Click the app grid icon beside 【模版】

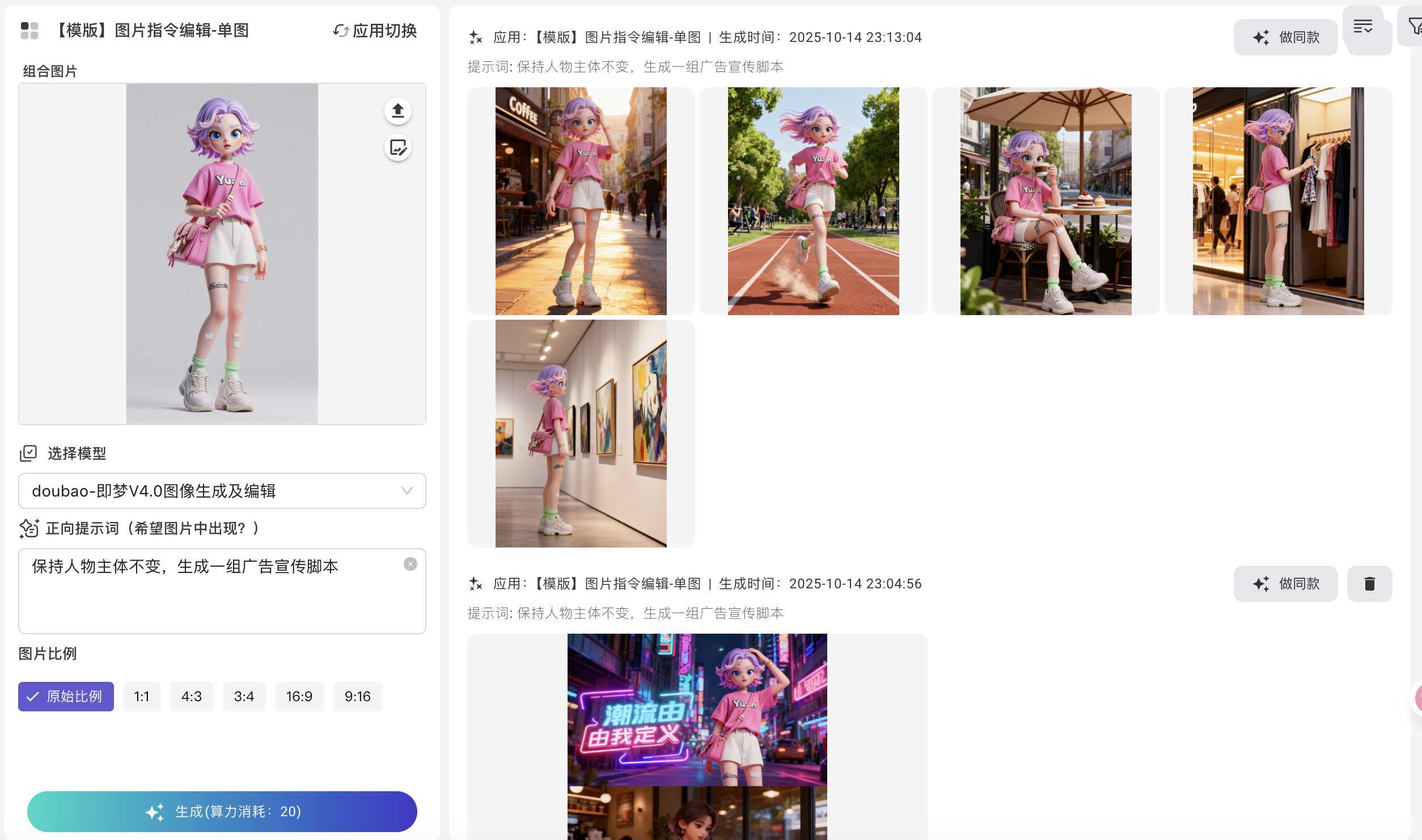coord(29,31)
